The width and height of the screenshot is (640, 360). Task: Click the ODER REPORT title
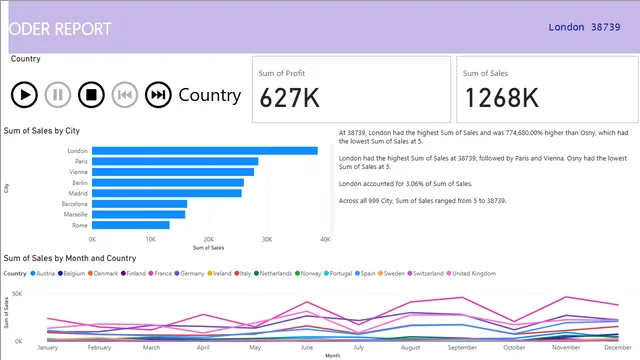click(60, 29)
